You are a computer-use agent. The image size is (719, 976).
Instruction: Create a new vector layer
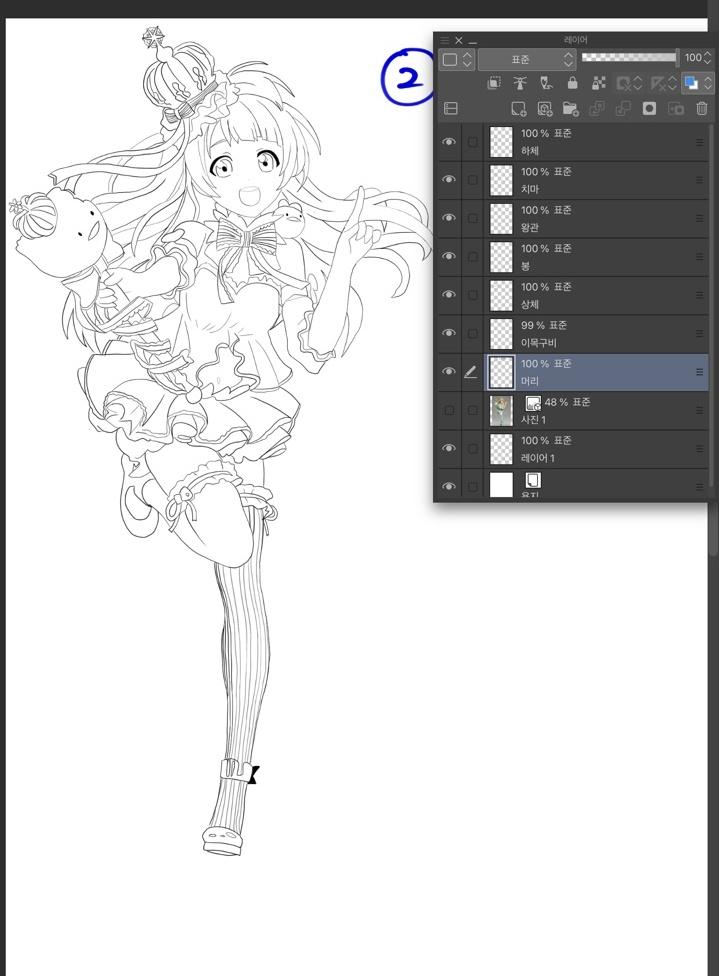545,109
